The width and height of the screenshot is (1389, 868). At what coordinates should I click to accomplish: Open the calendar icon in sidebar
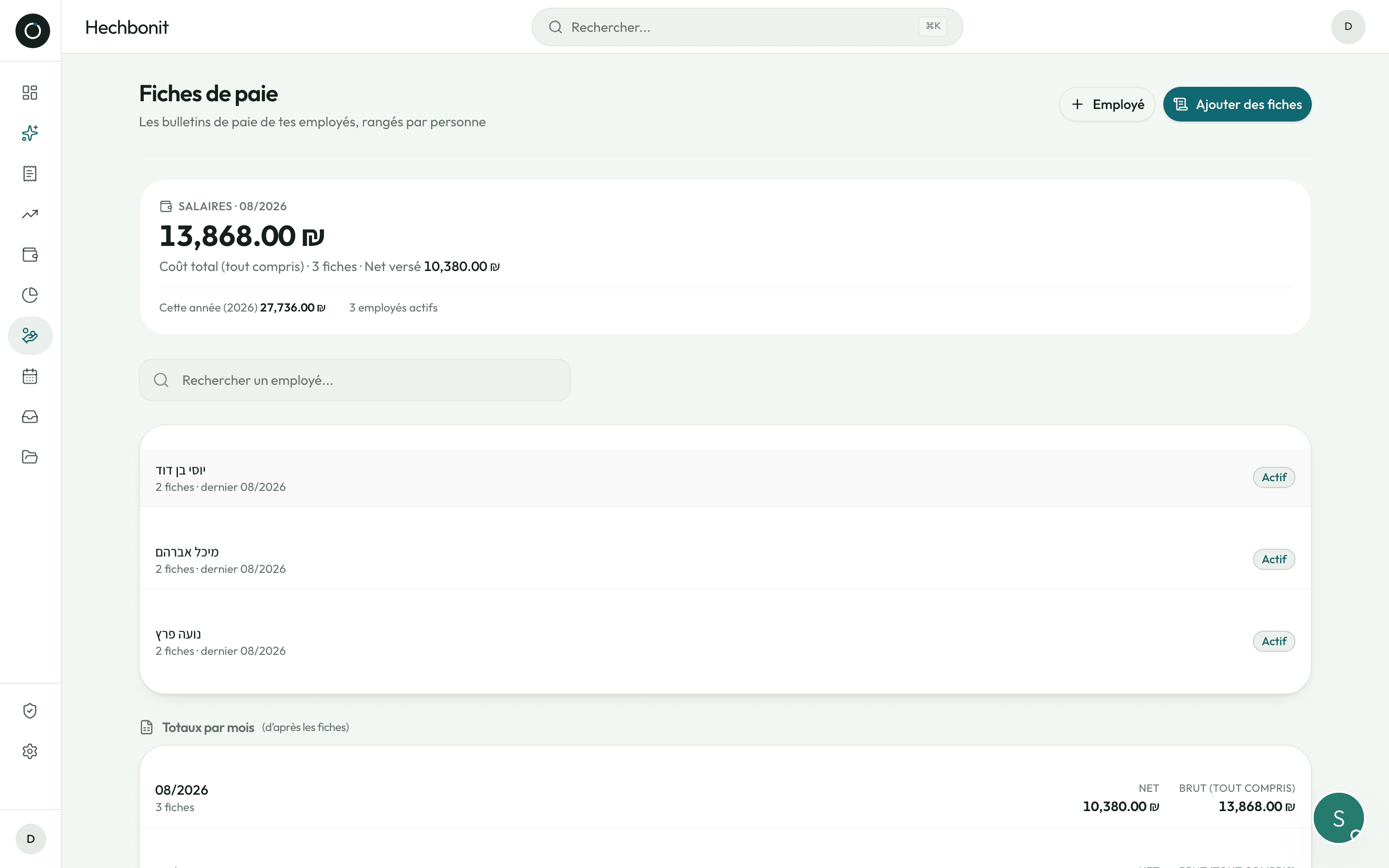[x=30, y=376]
